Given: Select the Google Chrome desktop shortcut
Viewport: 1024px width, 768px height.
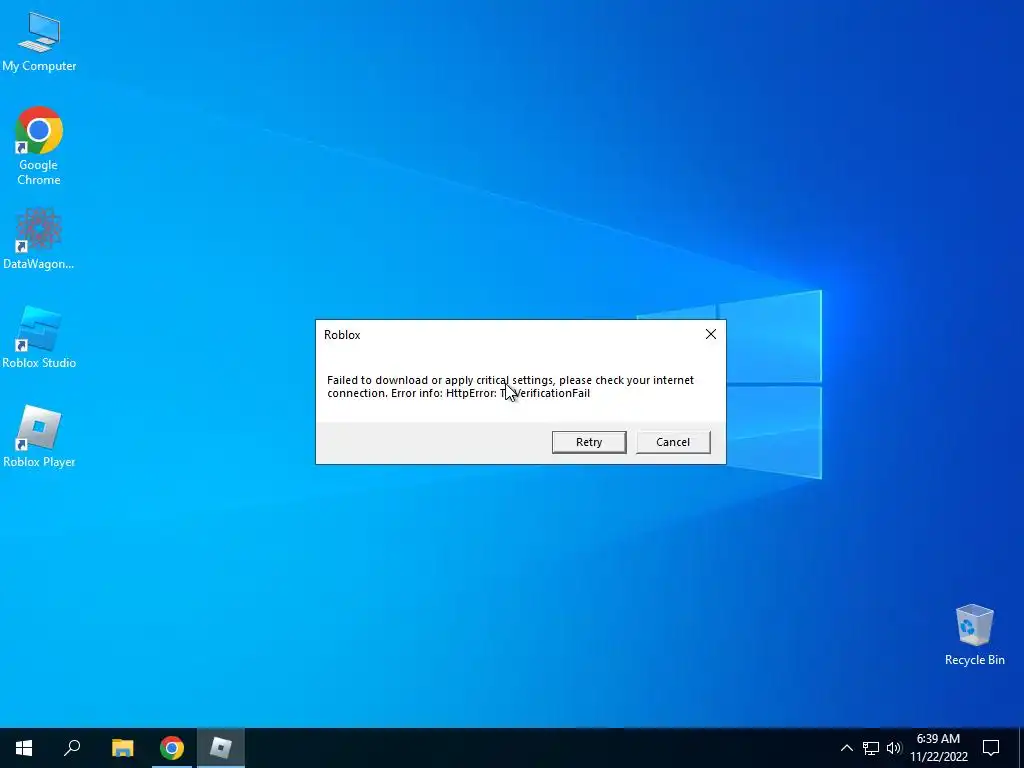Looking at the screenshot, I should pyautogui.click(x=39, y=145).
